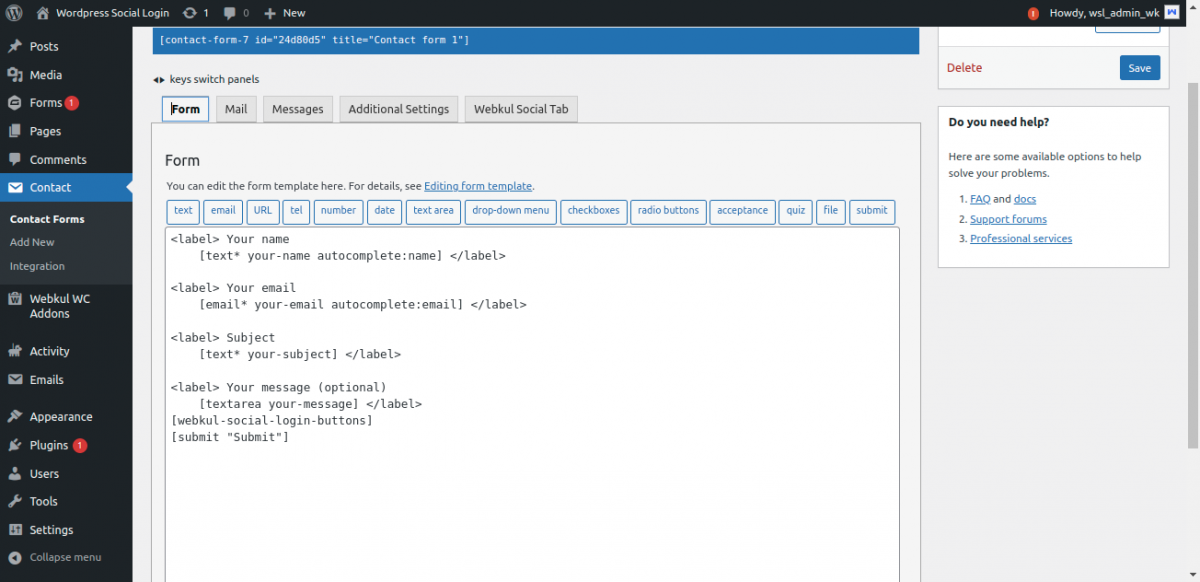
Task: Insert a text form-tag
Action: [183, 211]
